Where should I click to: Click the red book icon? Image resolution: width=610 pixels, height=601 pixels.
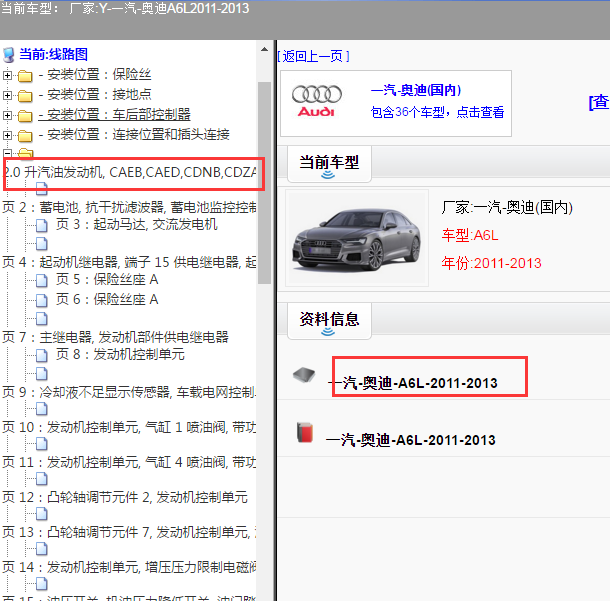[x=305, y=433]
